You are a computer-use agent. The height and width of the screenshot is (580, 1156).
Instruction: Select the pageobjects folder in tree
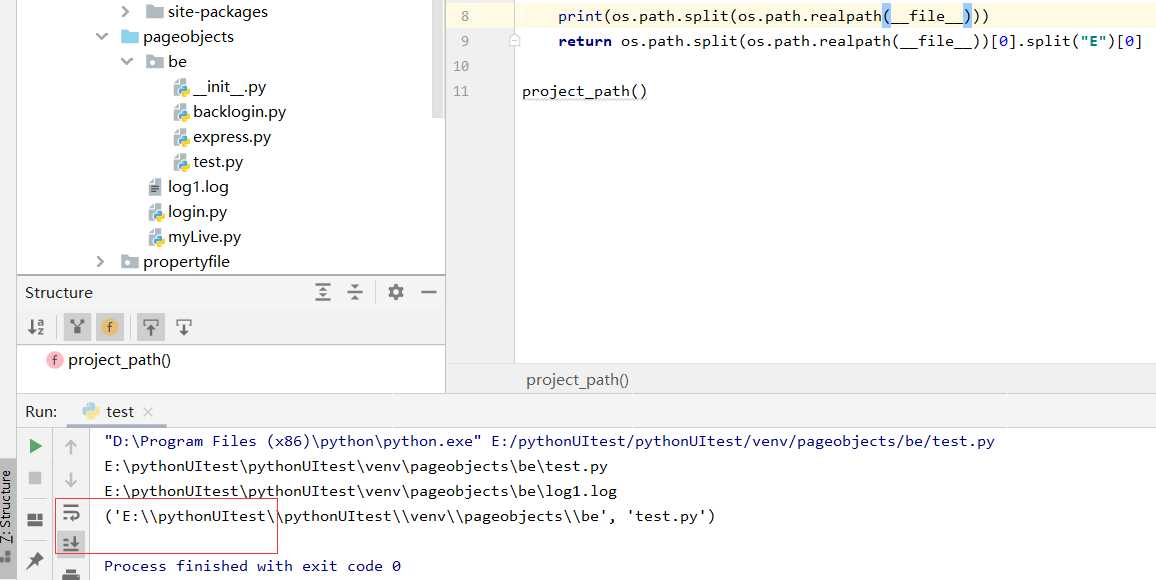[x=188, y=37]
